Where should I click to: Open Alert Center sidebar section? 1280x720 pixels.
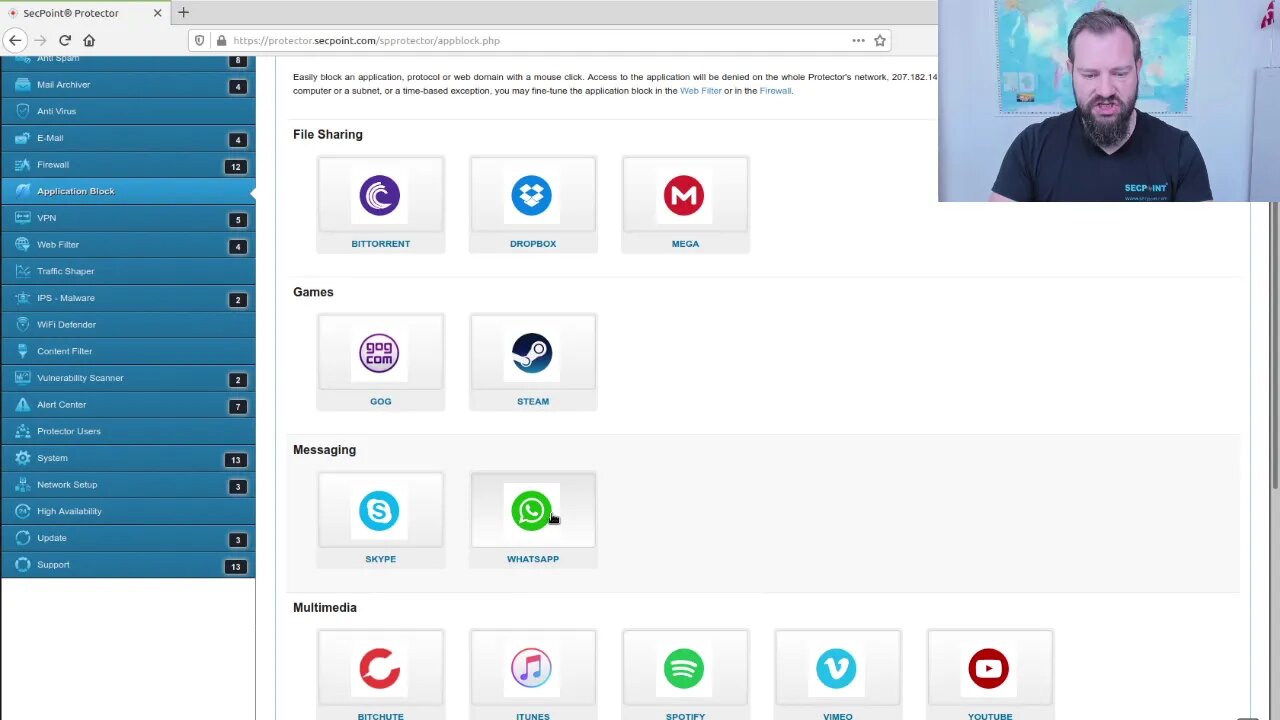[127, 405]
